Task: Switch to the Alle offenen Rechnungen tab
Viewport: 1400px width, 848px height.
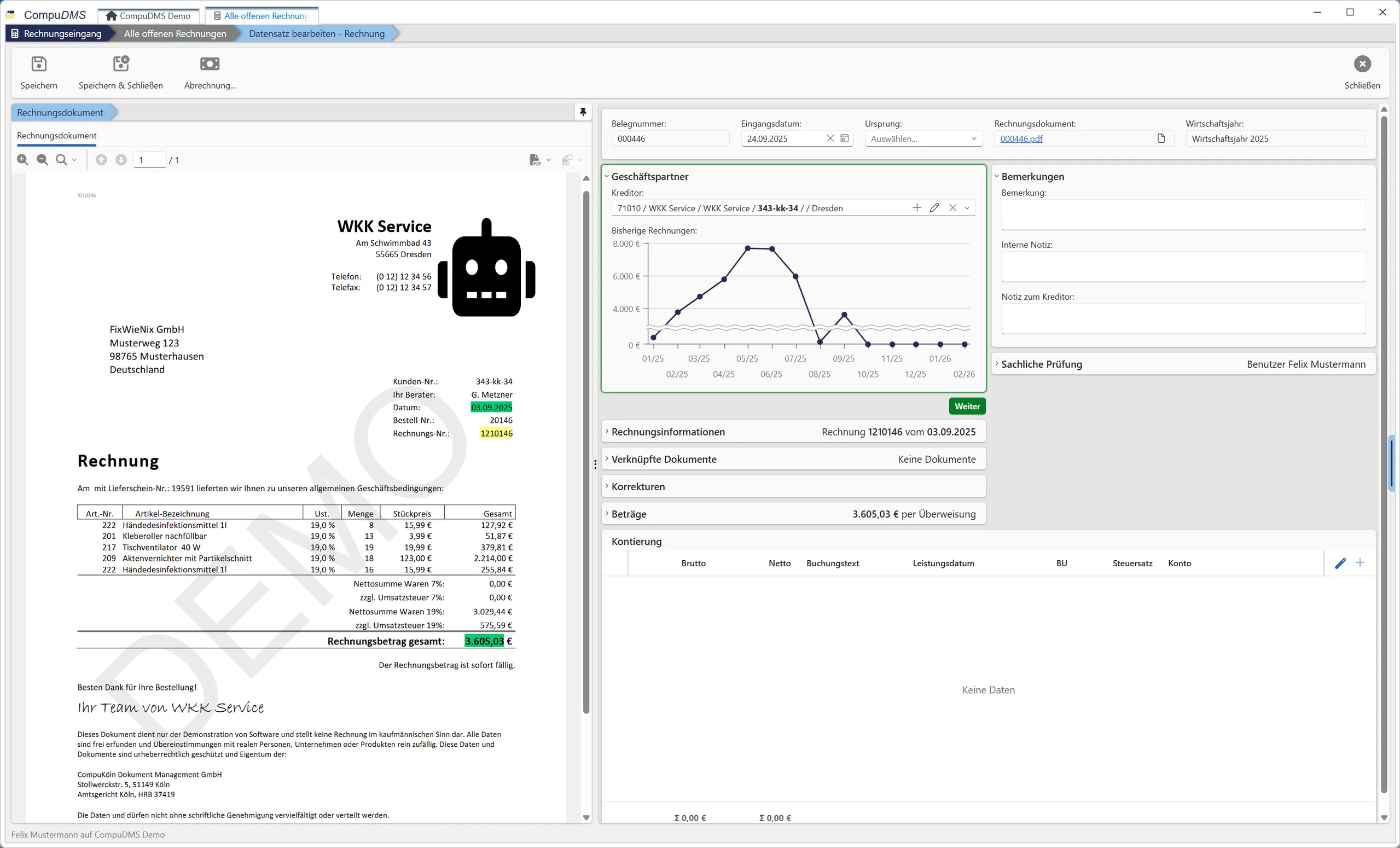Action: (262, 15)
